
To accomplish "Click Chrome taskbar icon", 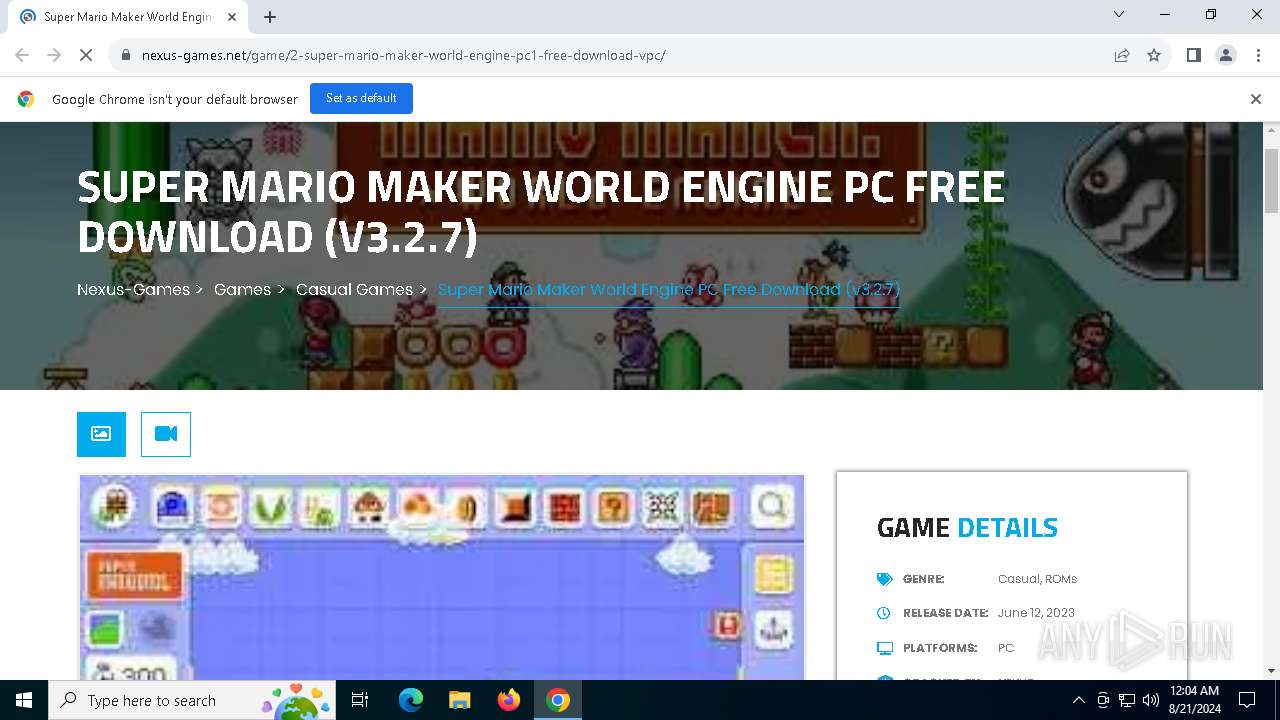I will (558, 700).
